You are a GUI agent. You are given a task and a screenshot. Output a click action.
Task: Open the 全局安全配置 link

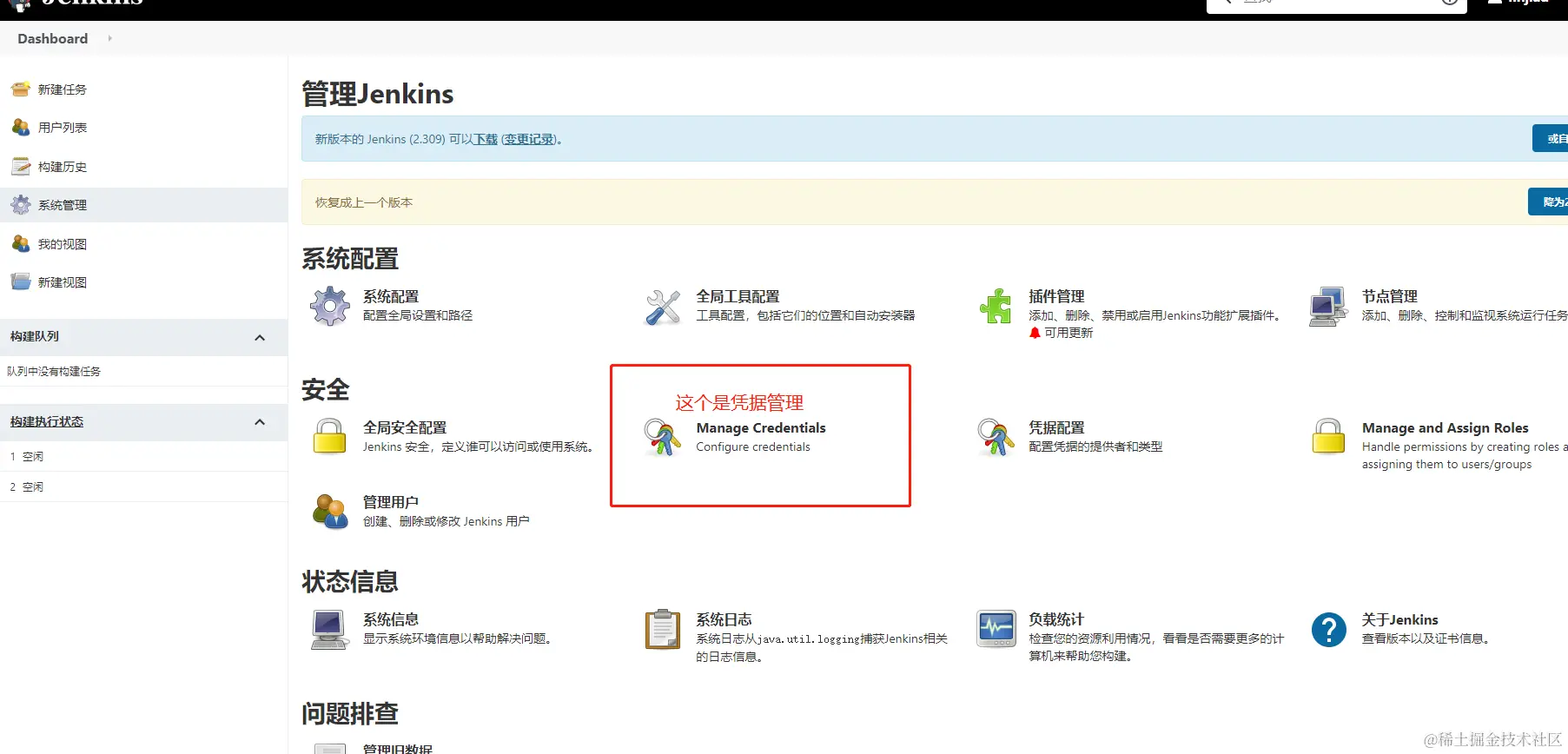click(x=405, y=427)
